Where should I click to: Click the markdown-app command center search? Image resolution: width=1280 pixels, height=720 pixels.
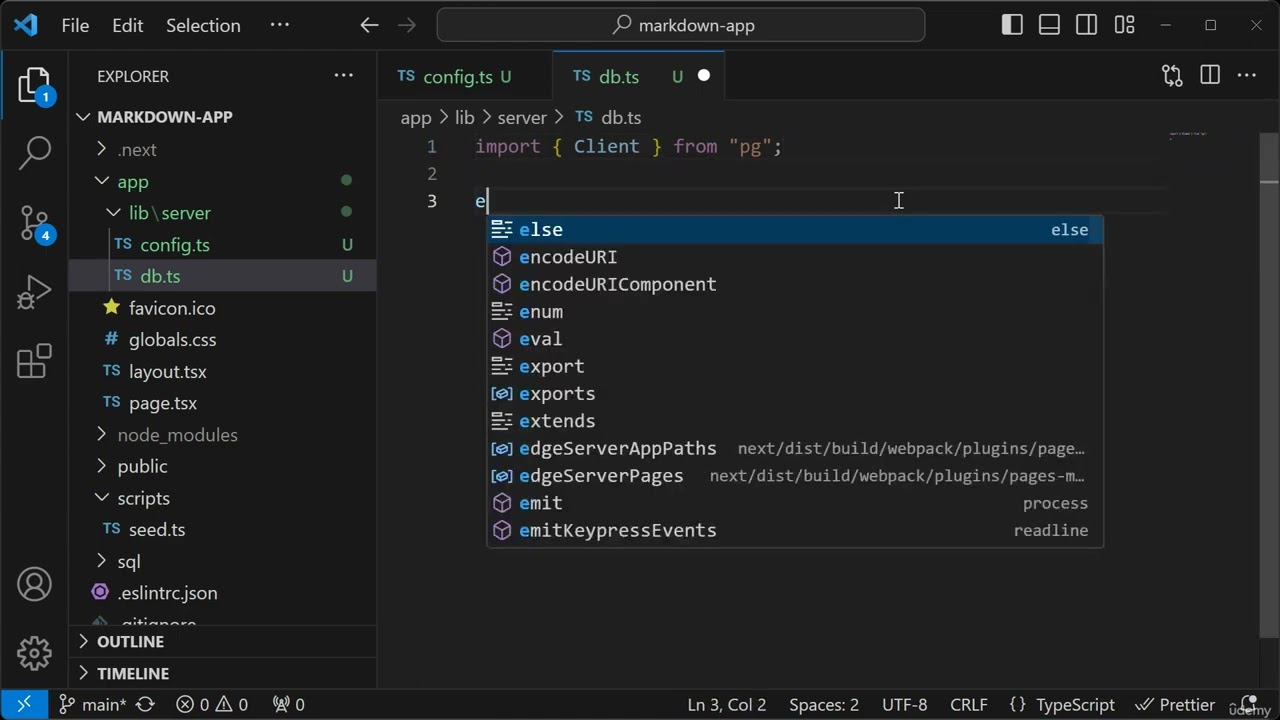tap(681, 26)
